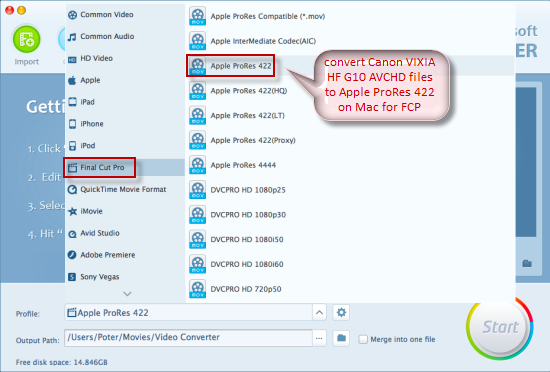The height and width of the screenshot is (372, 550).
Task: Click the folder icon under the preview pane
Action: click(527, 263)
